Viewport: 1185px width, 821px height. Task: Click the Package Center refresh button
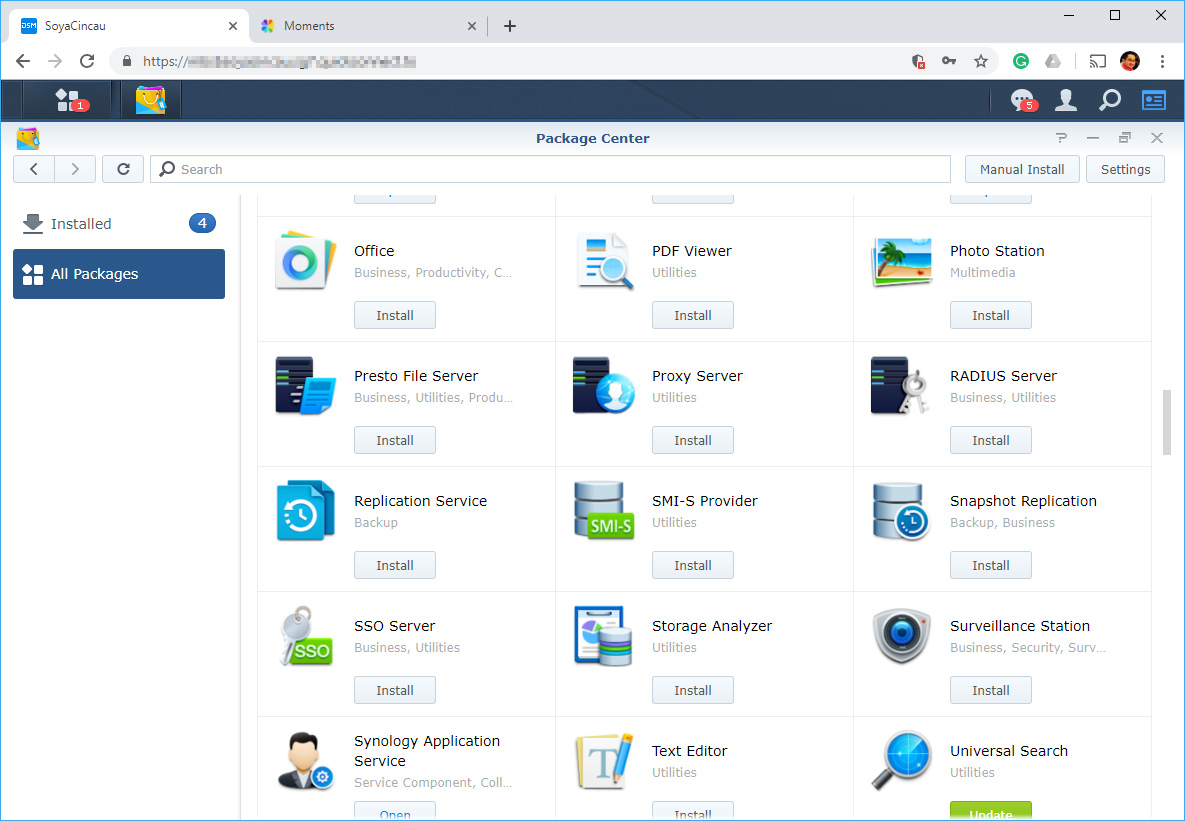point(123,169)
